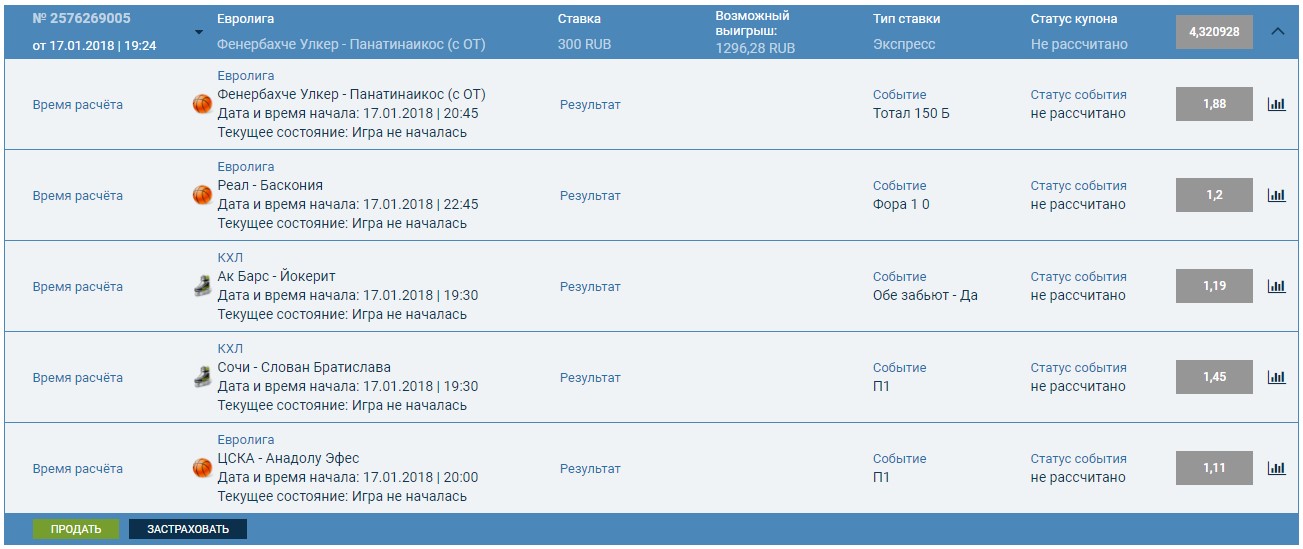The height and width of the screenshot is (549, 1303).
Task: Click coupon number № 2576269005
Action: click(x=81, y=19)
